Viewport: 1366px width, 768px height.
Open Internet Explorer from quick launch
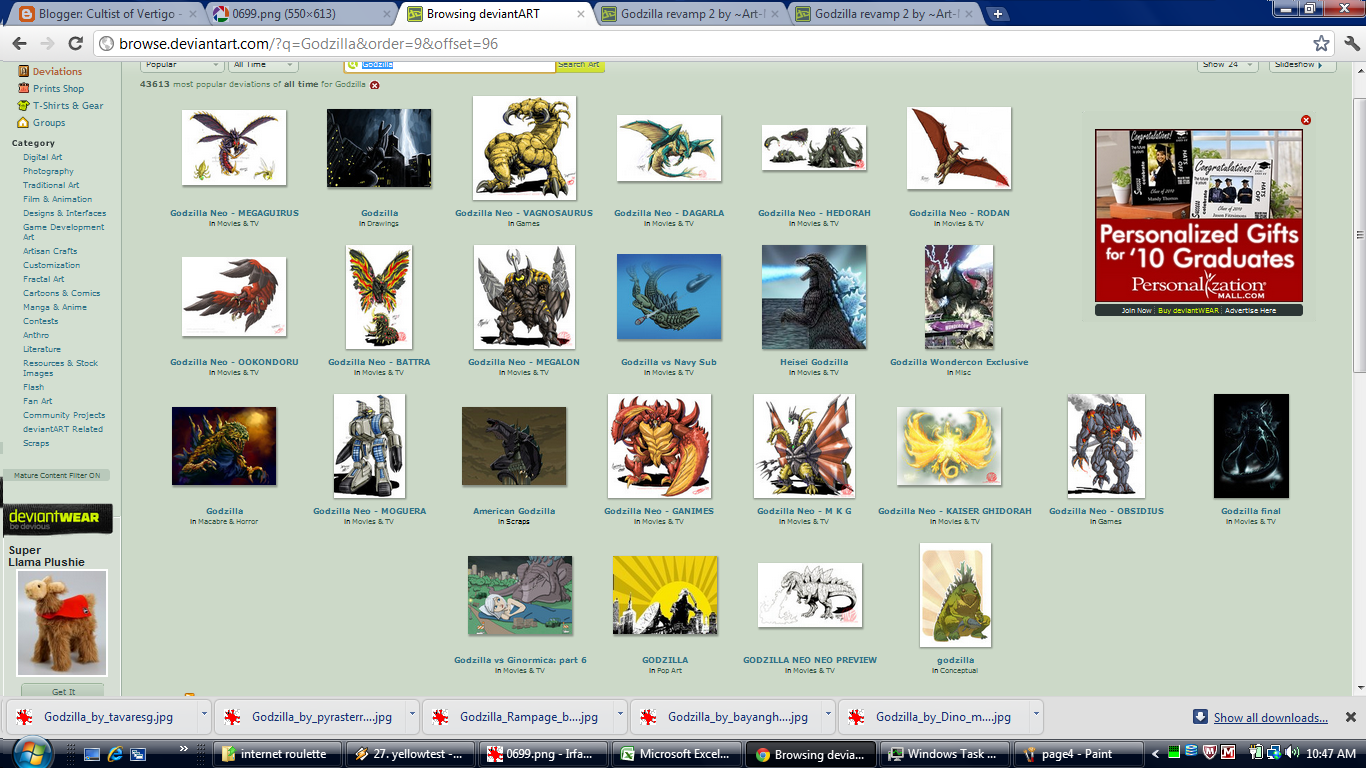tap(115, 753)
